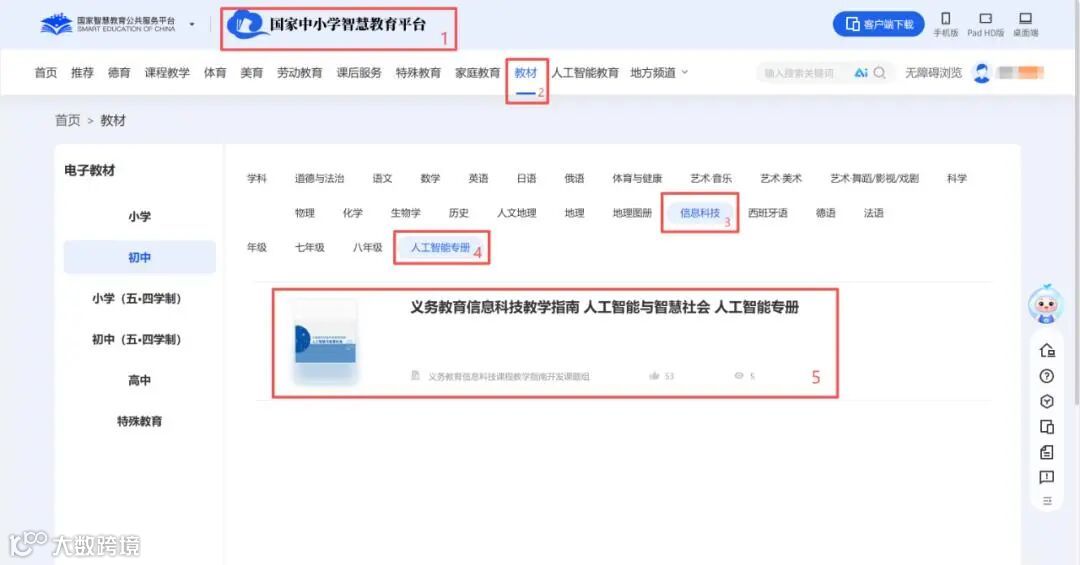
Task: Filter by subject 科学
Action: point(957,178)
